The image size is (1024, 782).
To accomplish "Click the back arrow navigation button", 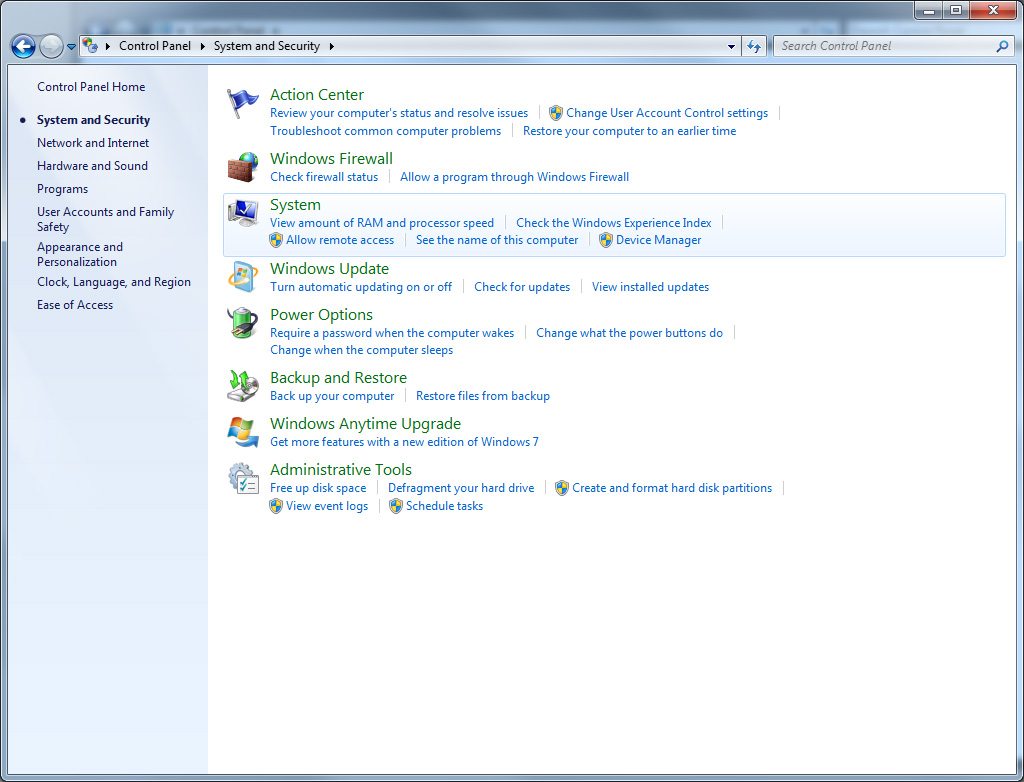I will (24, 46).
